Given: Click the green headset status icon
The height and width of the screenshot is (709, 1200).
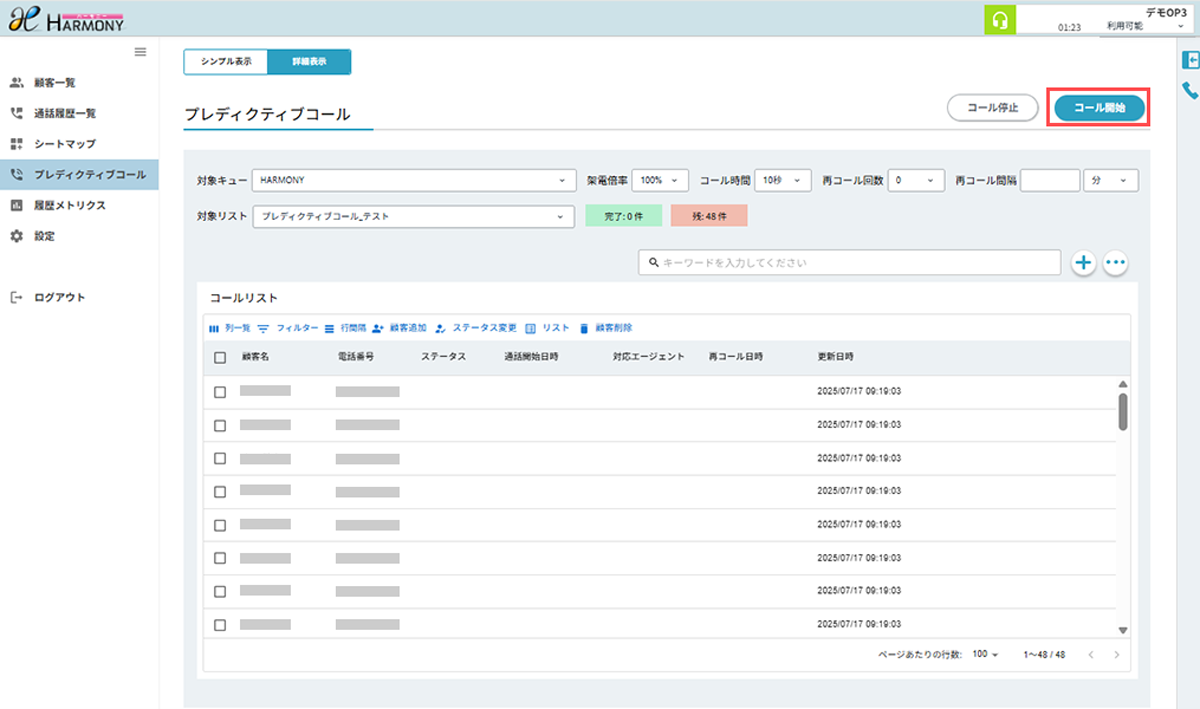Looking at the screenshot, I should 997,20.
